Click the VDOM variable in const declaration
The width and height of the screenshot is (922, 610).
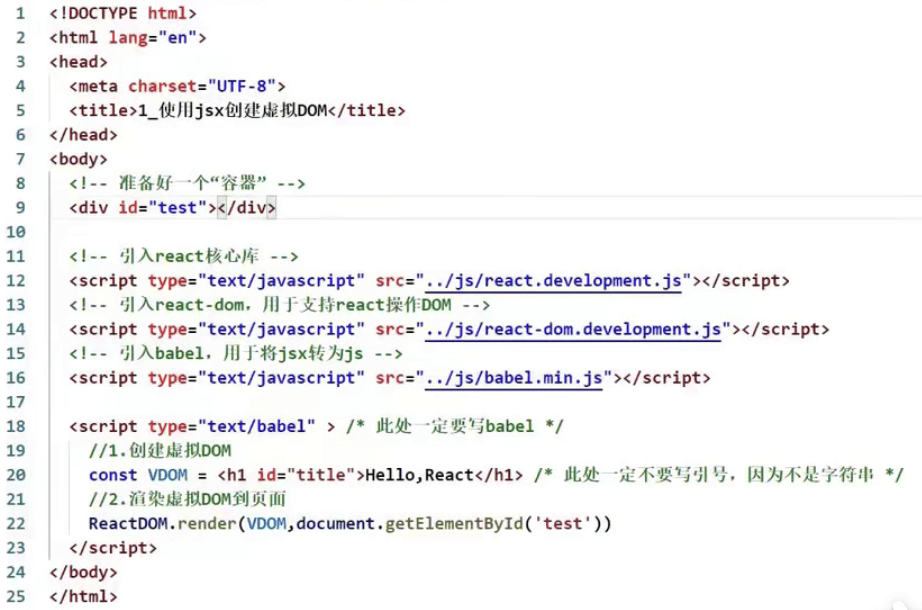click(x=168, y=475)
